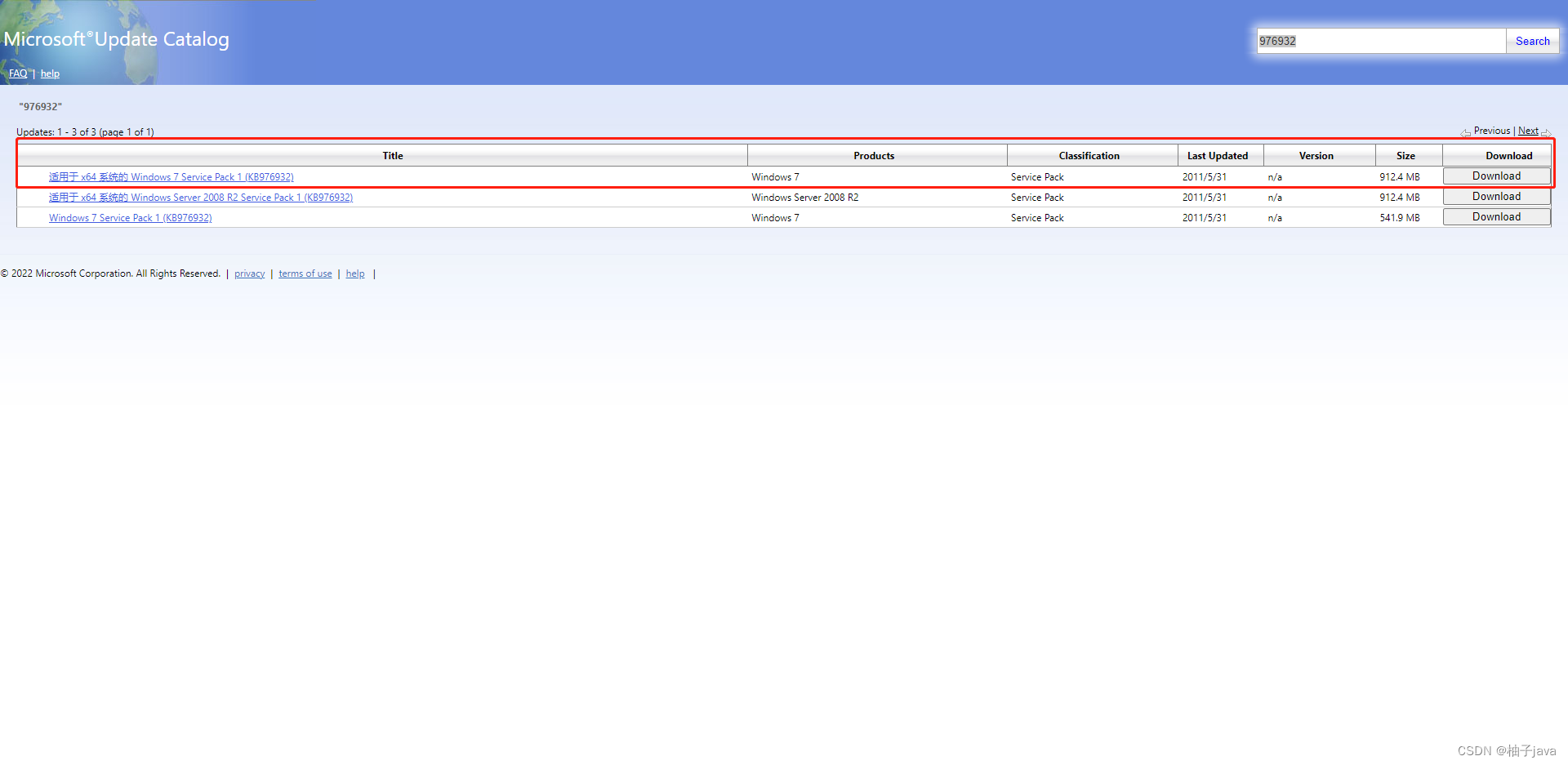Screen dimensions: 1568x765
Task: Select the copyright Microsoft Corporation text
Action: click(111, 274)
